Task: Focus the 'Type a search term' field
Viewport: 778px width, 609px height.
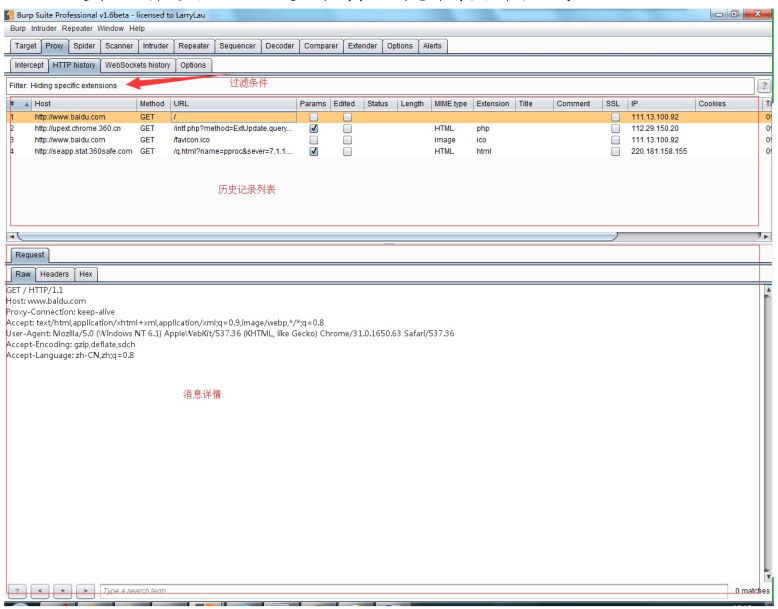Action: 414,591
